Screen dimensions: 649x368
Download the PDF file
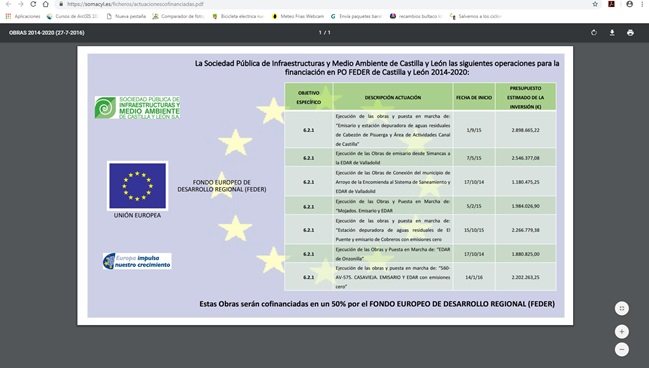pos(612,33)
